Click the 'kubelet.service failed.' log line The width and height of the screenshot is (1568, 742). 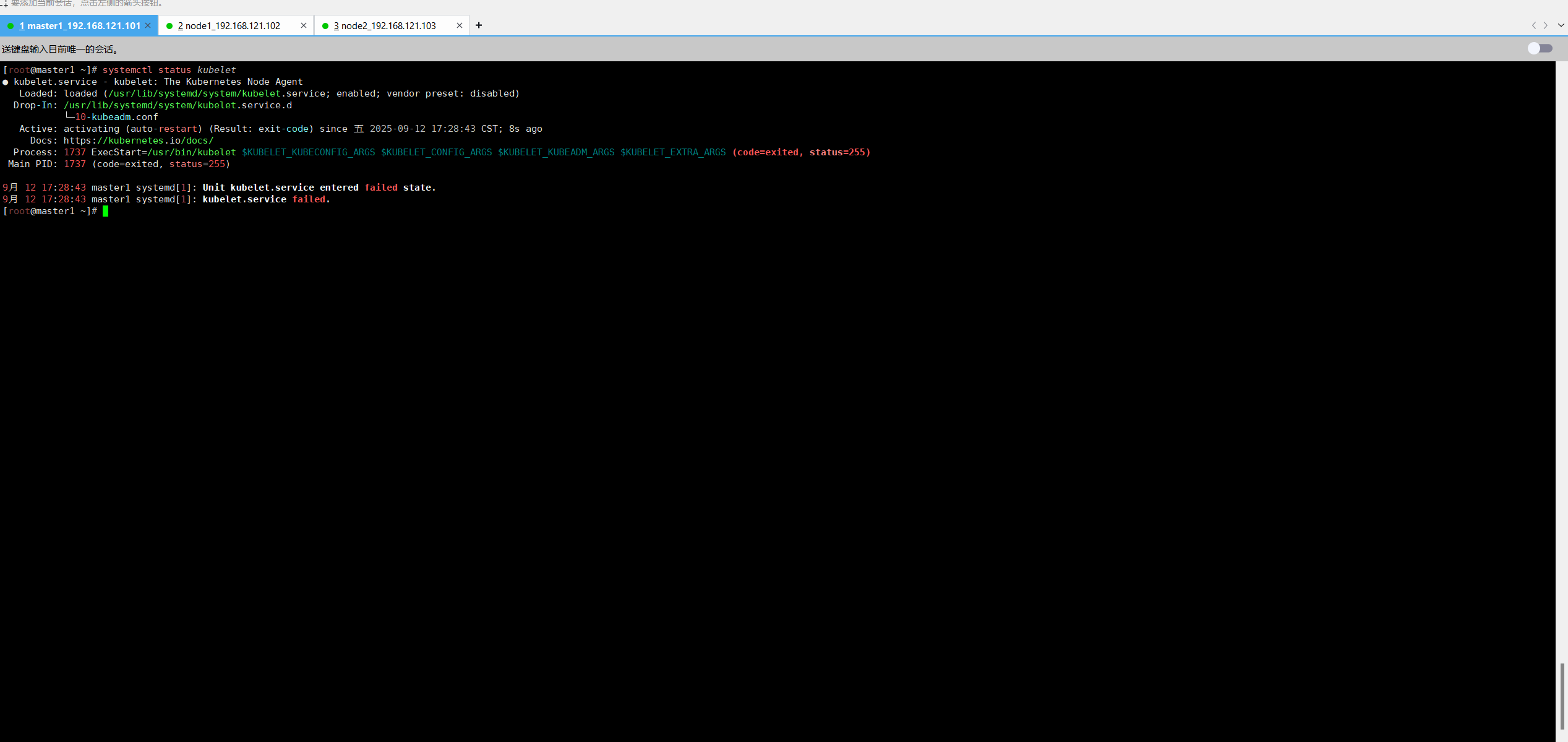click(x=267, y=199)
